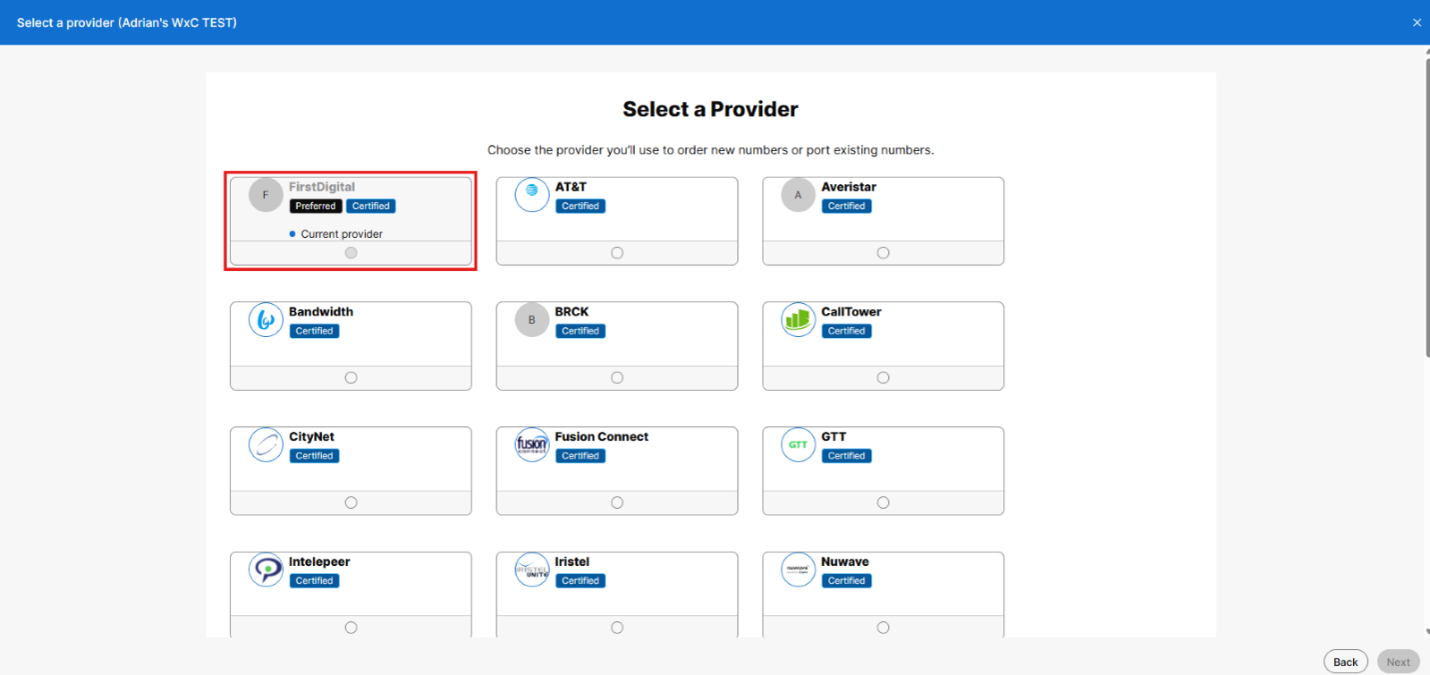1430x675 pixels.
Task: Choose the Fusion Connect radio button
Action: [617, 503]
